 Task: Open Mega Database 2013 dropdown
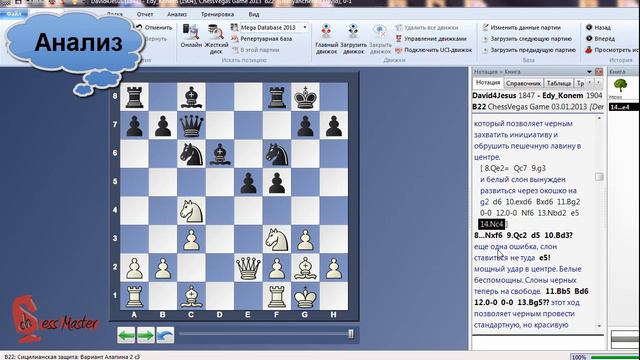pos(305,27)
